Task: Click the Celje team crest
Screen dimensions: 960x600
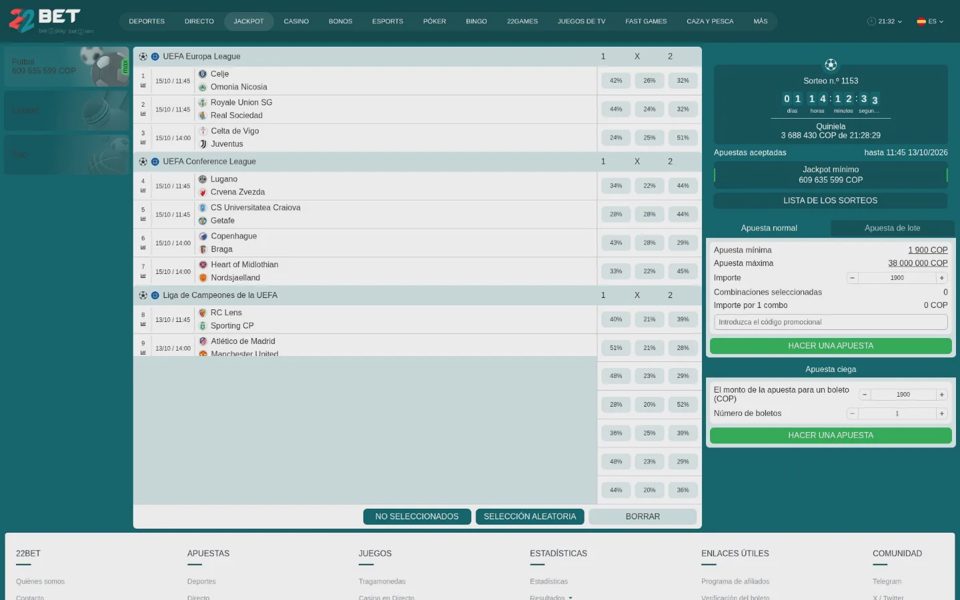Action: click(203, 74)
